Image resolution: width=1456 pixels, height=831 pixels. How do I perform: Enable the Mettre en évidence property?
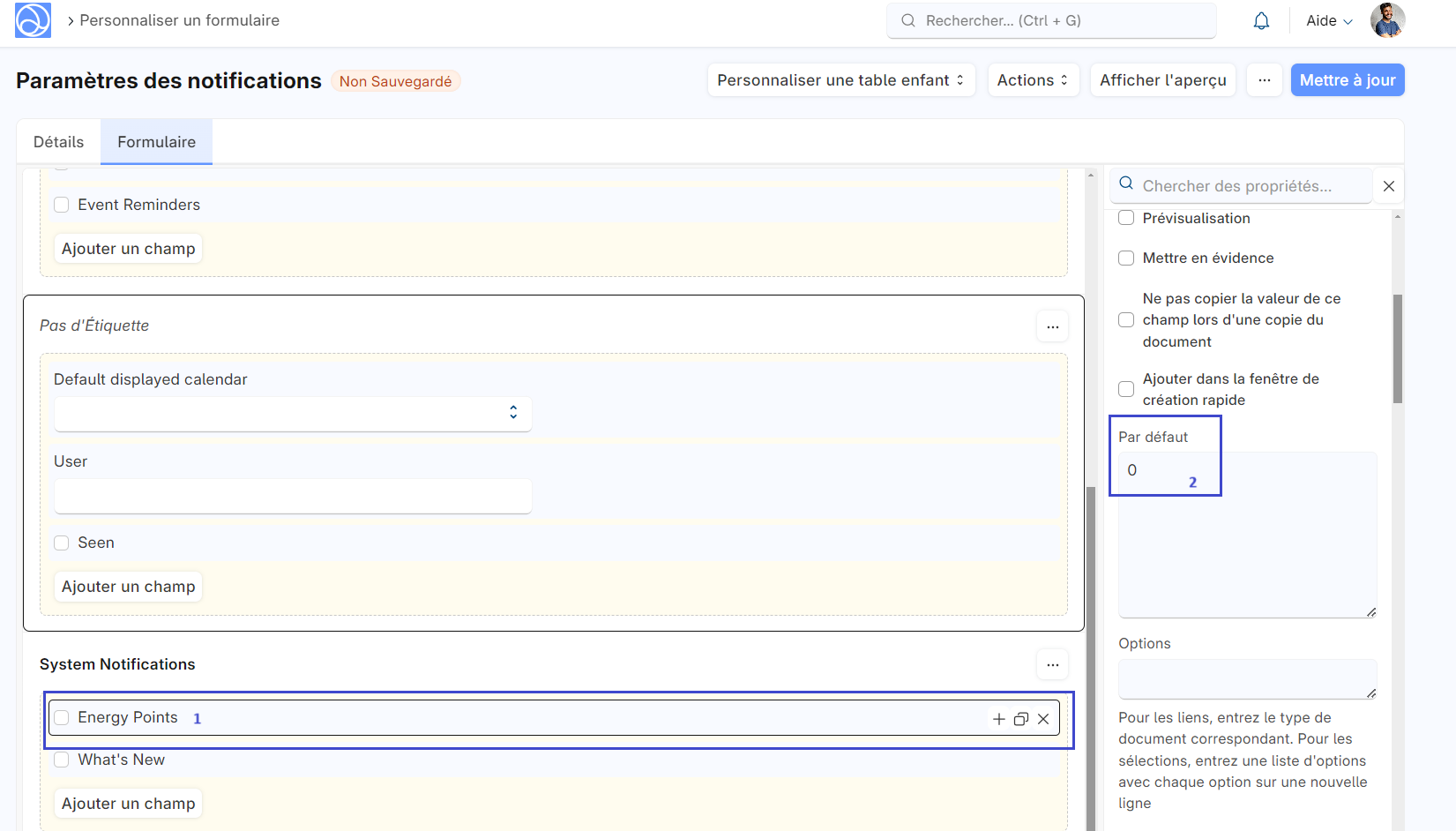click(x=1126, y=258)
